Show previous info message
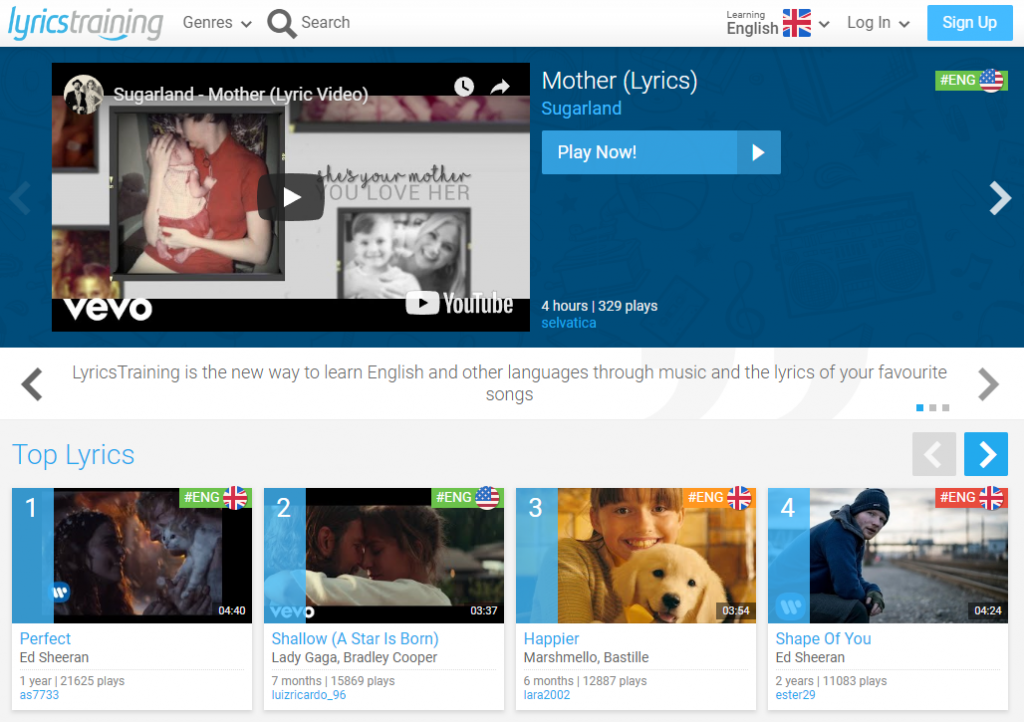The height and width of the screenshot is (722, 1024). click(x=32, y=384)
